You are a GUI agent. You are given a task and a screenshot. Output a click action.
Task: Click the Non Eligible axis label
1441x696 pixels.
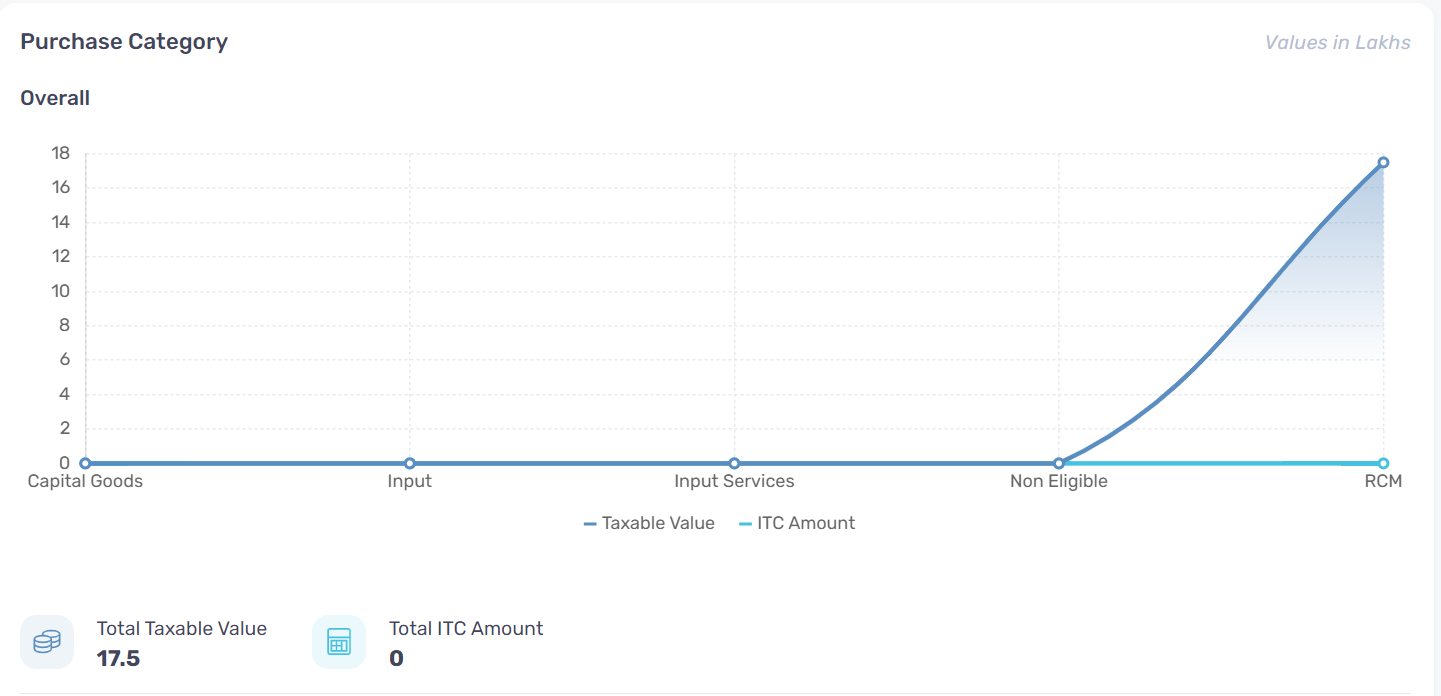click(x=1059, y=482)
